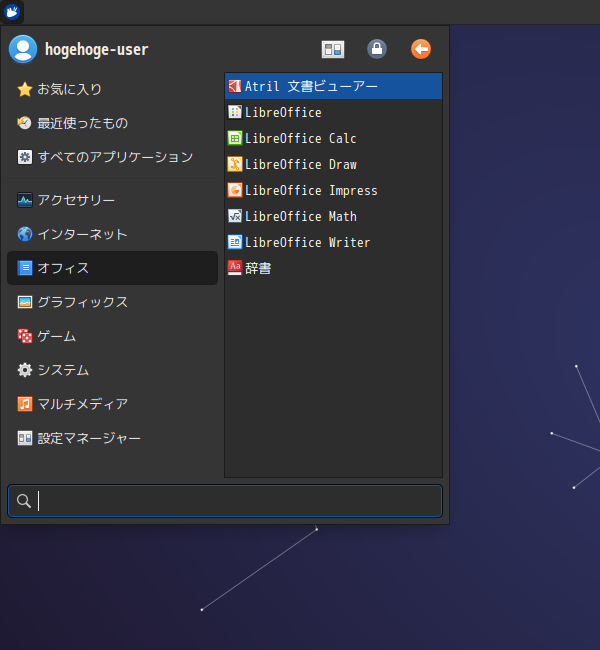
Task: Launch Atril 文書ビューアー
Action: click(333, 86)
